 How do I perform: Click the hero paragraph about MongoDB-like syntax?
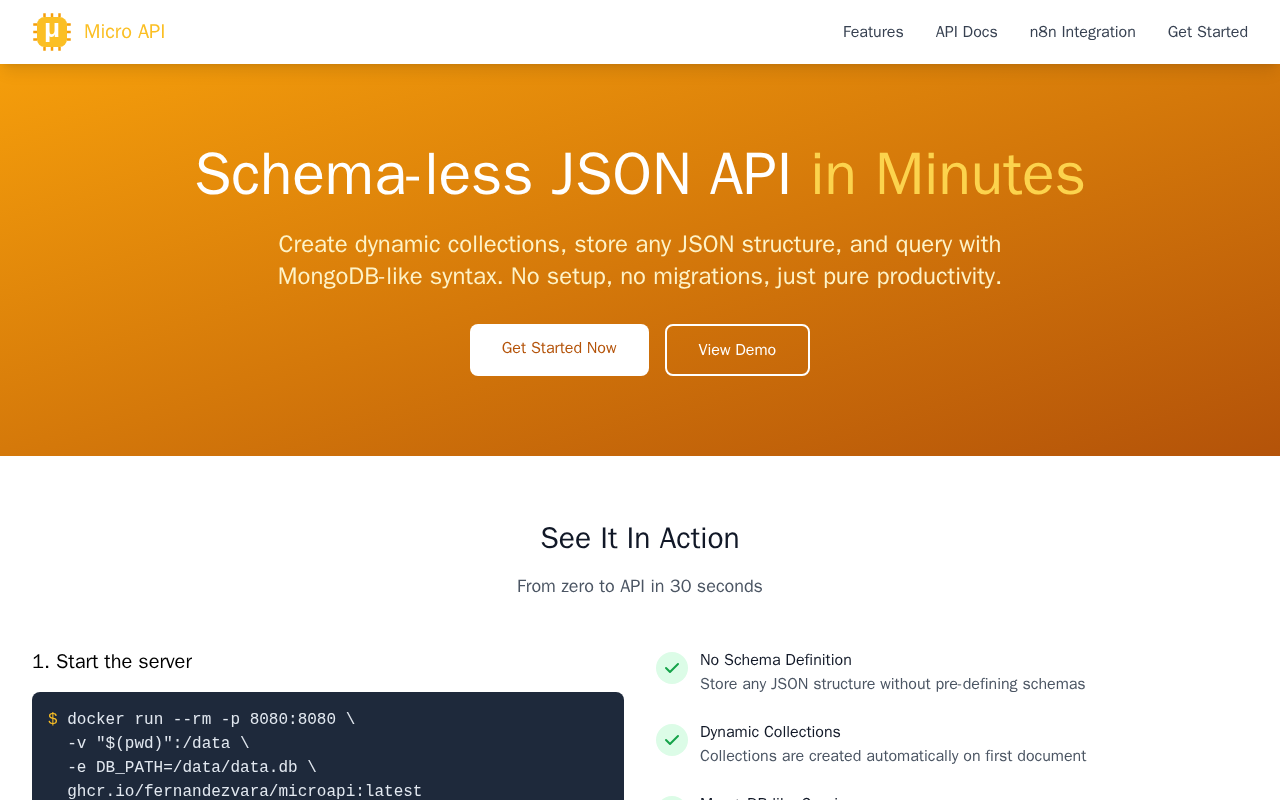coord(640,260)
